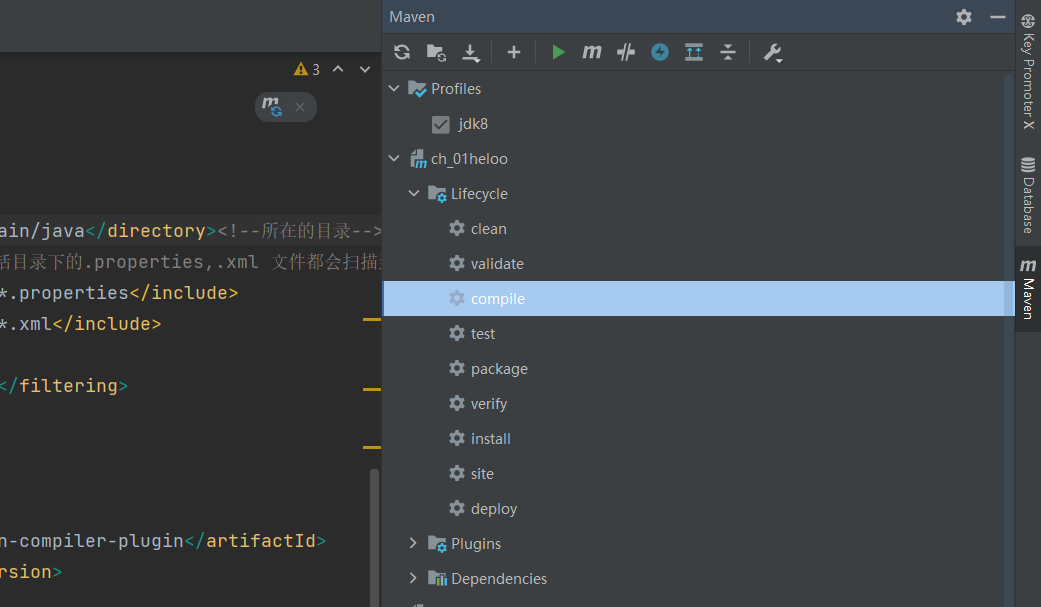The image size is (1041, 607).
Task: Execute Maven goal via m icon
Action: click(x=592, y=52)
